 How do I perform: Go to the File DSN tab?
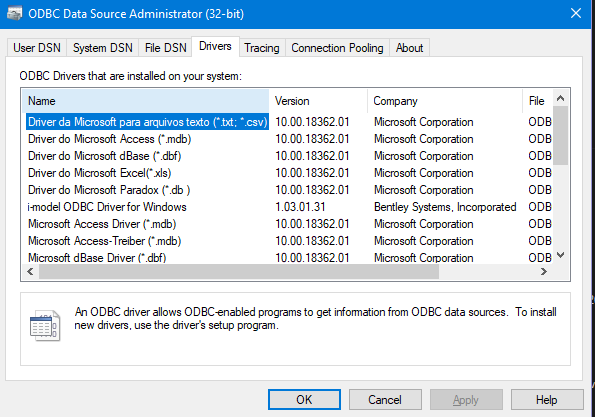(x=165, y=48)
